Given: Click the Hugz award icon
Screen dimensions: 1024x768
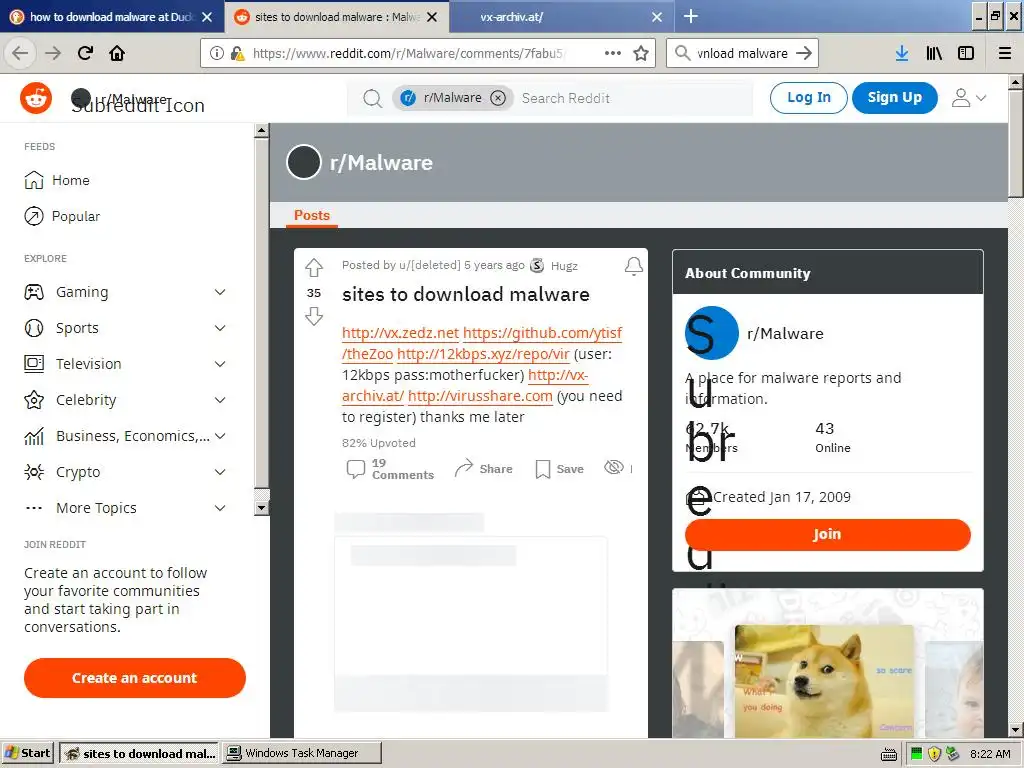Looking at the screenshot, I should click(x=537, y=265).
